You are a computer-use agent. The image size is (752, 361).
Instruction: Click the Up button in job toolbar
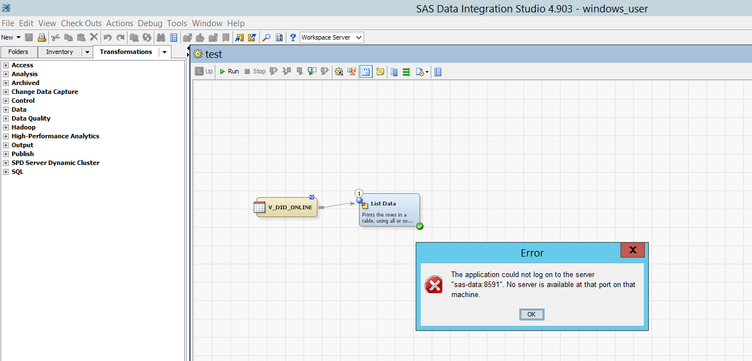coord(204,71)
